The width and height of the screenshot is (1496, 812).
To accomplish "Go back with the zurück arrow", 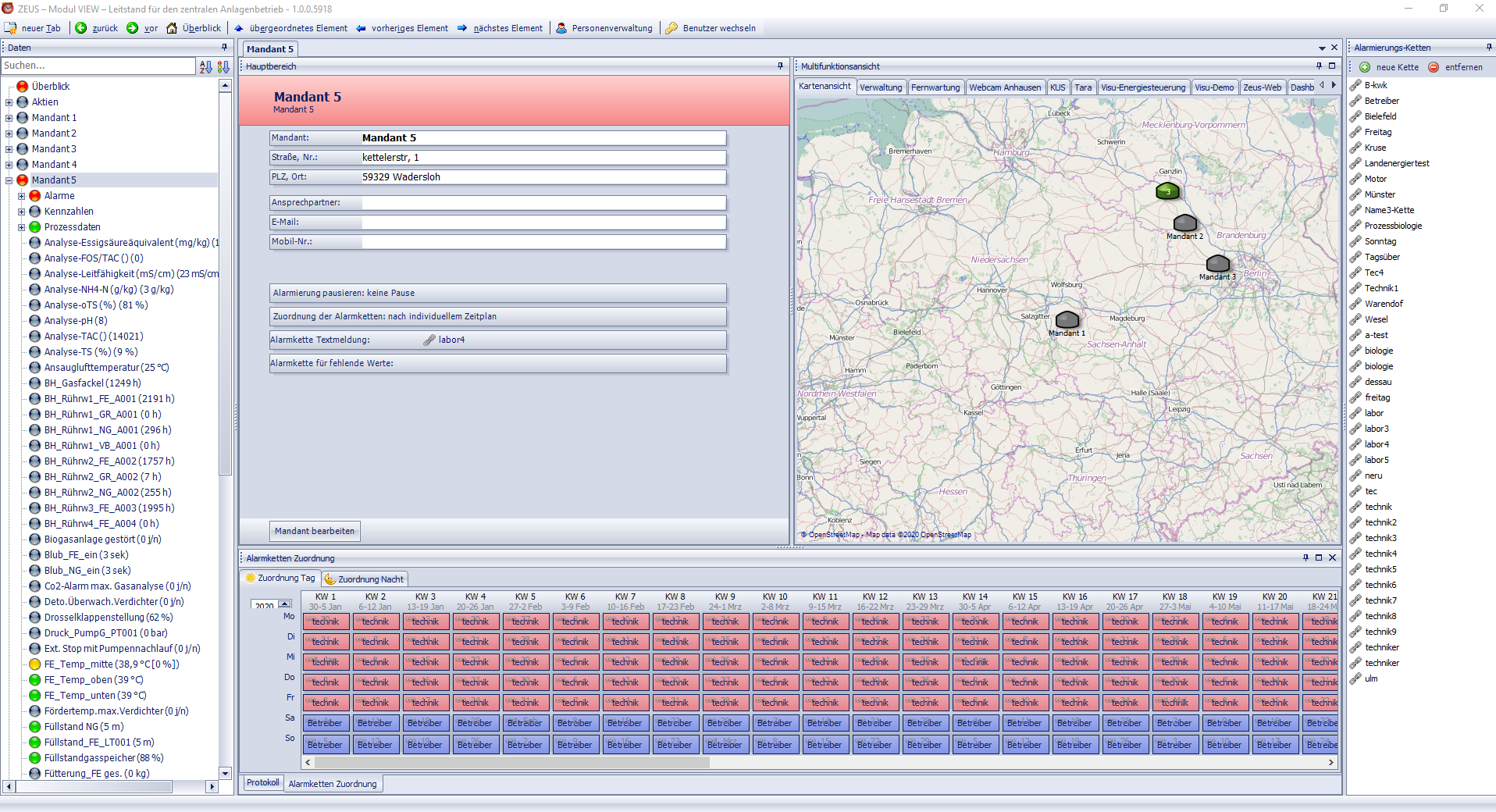I will point(81,28).
